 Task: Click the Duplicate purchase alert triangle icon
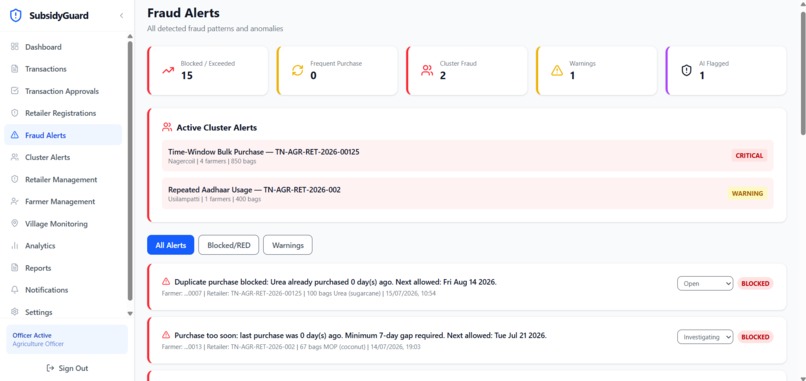[x=166, y=282]
